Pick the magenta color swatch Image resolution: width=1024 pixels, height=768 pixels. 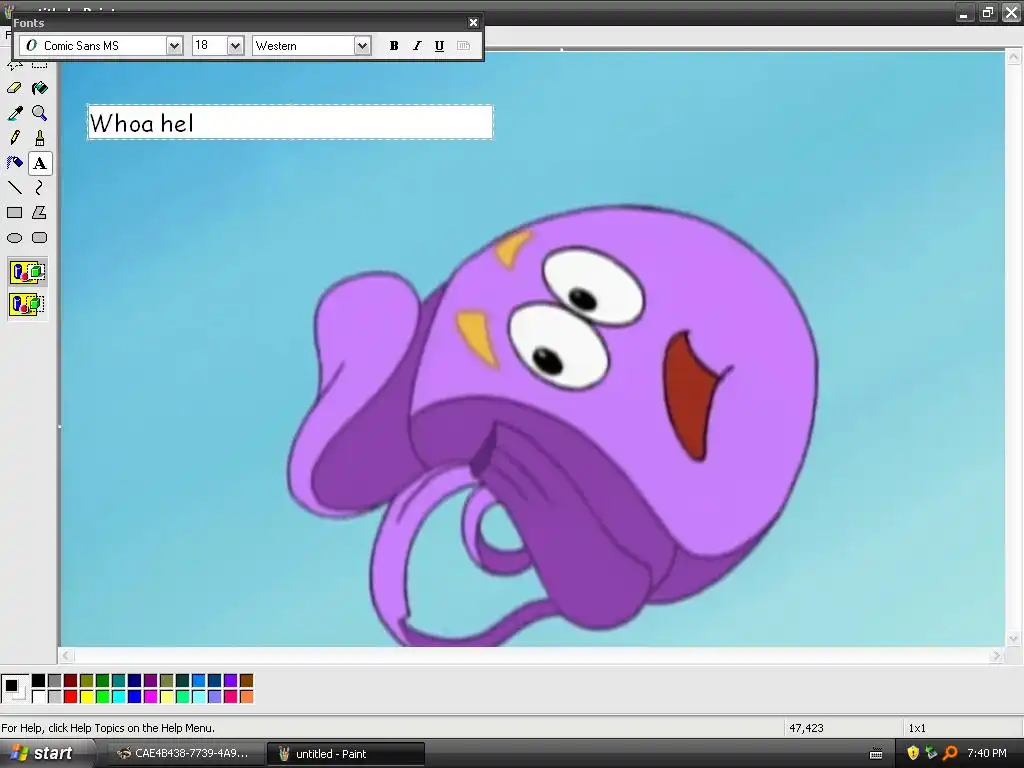point(151,697)
